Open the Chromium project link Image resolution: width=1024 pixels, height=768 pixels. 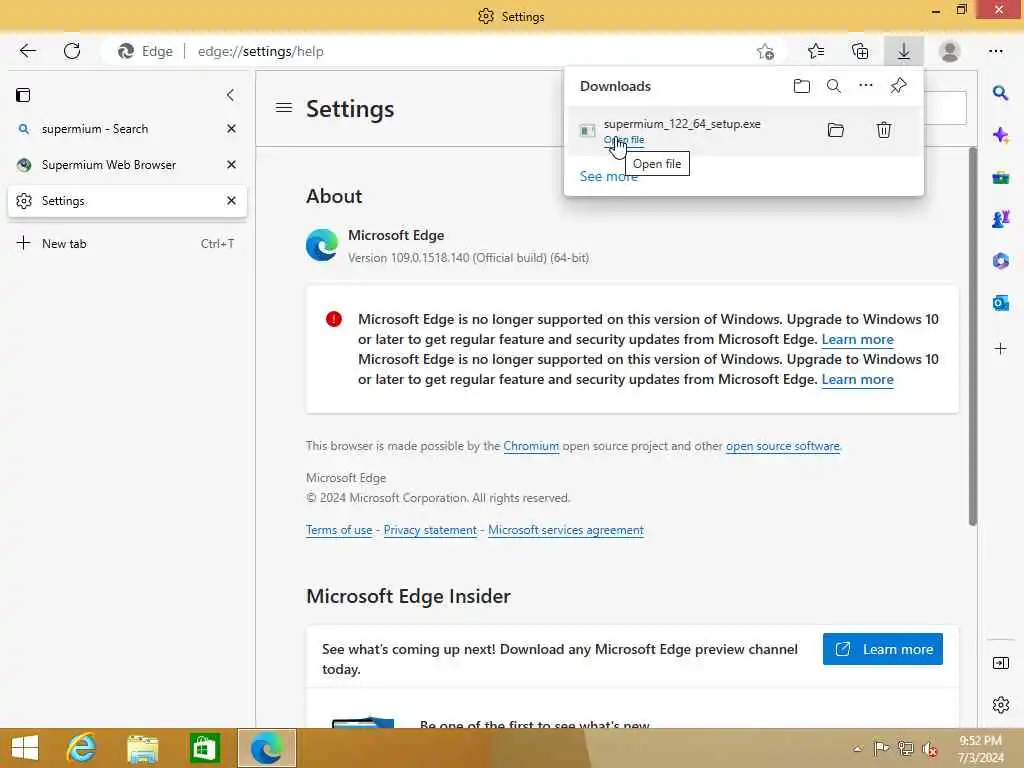[x=531, y=446]
